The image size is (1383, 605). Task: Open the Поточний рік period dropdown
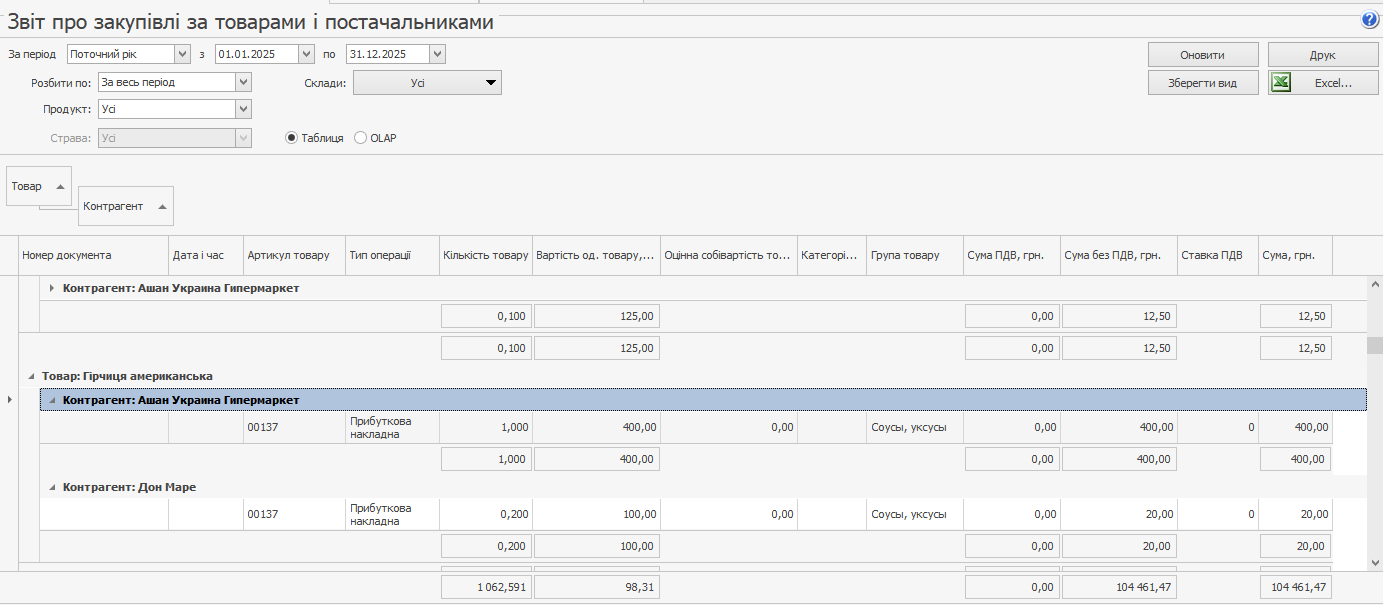(x=181, y=54)
